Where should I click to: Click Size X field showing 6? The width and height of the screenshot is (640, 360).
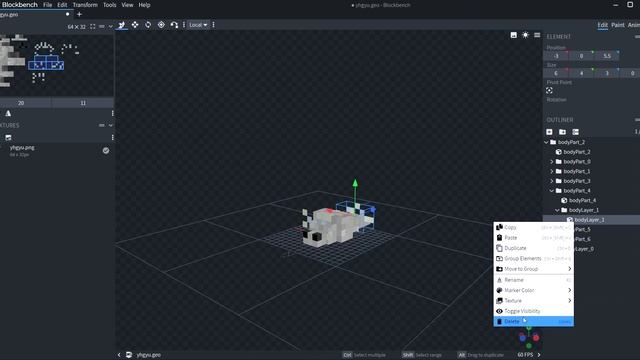pos(556,73)
